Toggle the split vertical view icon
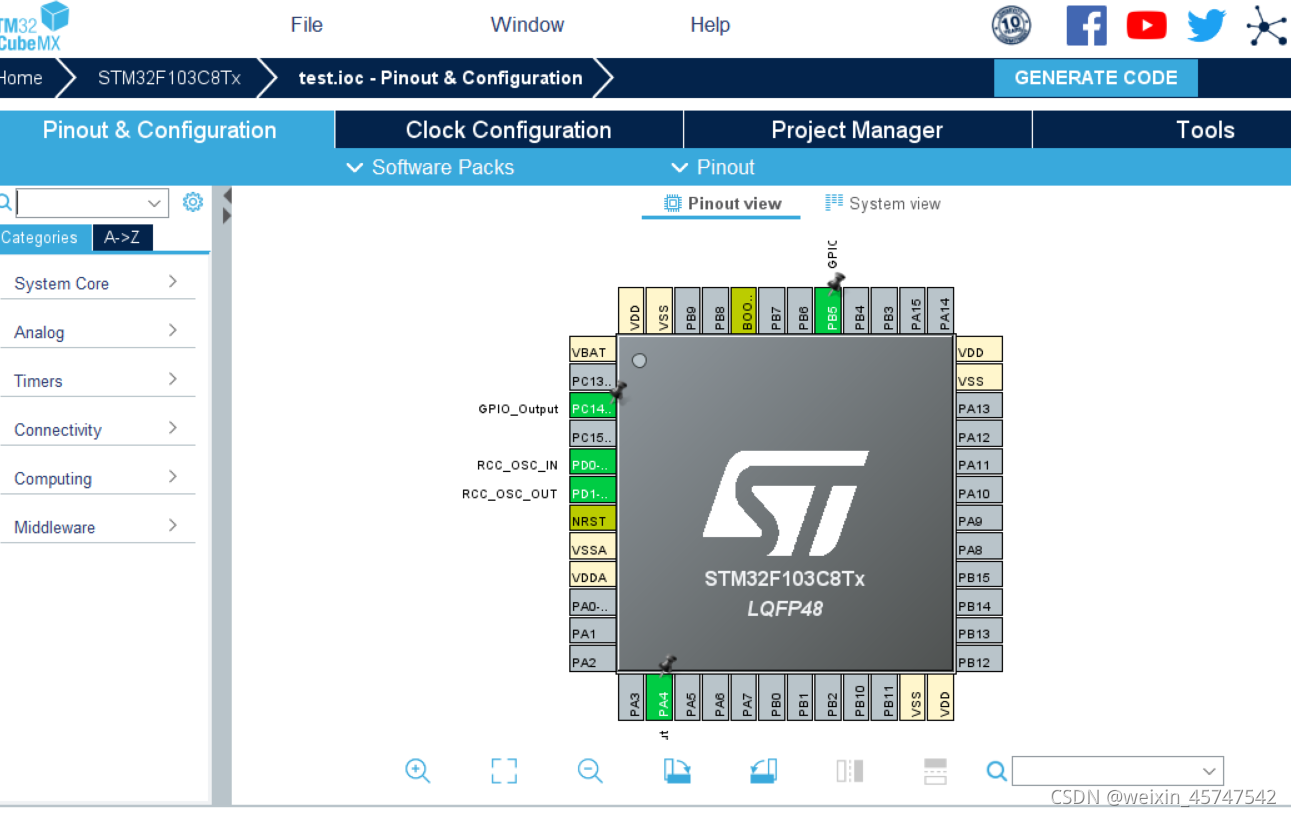 pos(849,770)
